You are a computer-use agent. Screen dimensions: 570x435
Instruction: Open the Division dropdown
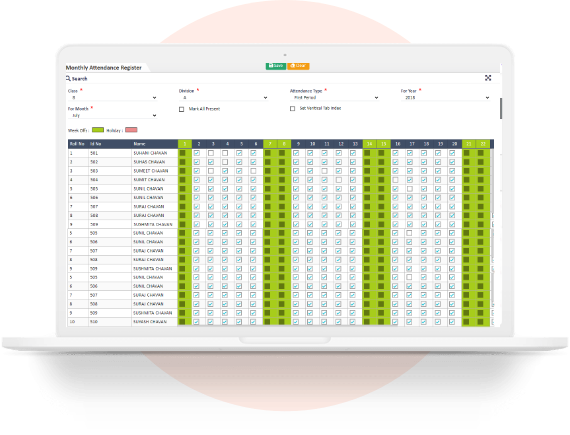click(223, 97)
